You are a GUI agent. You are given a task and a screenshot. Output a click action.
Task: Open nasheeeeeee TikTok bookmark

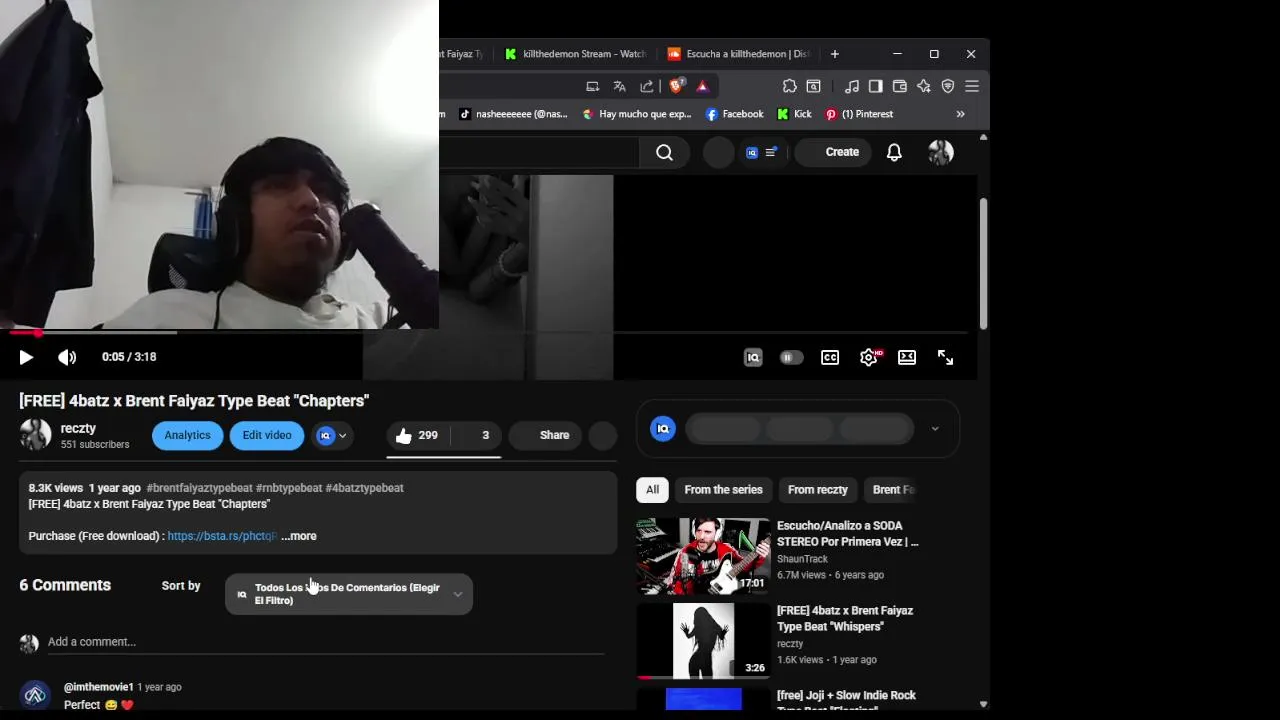pos(513,114)
